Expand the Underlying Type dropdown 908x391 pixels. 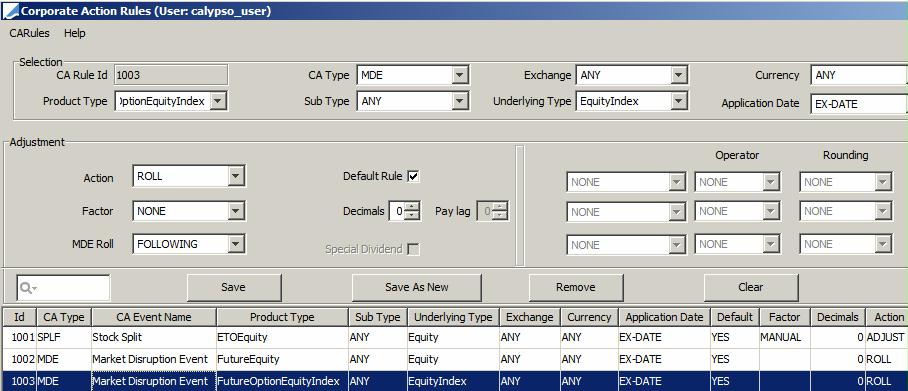tap(679, 101)
